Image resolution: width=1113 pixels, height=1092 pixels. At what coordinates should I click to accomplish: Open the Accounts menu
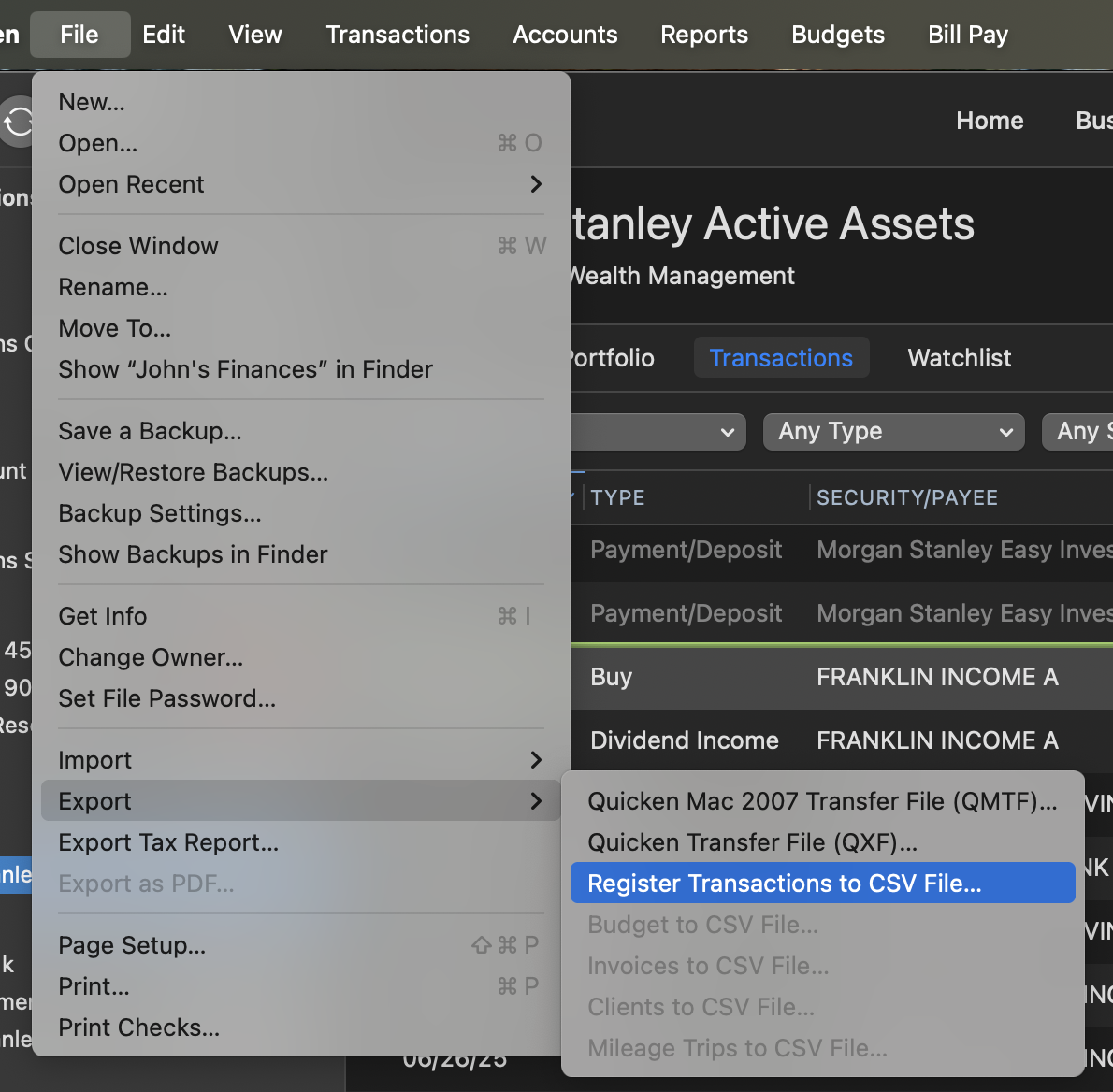point(565,34)
